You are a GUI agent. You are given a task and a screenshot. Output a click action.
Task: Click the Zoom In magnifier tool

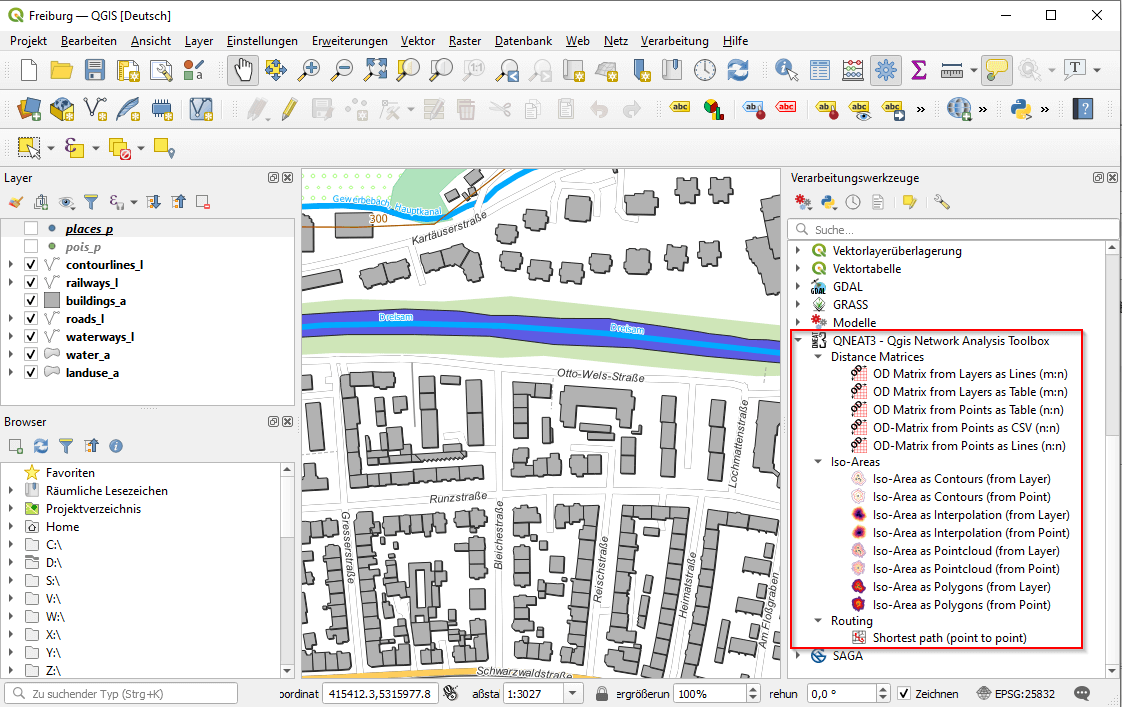310,70
